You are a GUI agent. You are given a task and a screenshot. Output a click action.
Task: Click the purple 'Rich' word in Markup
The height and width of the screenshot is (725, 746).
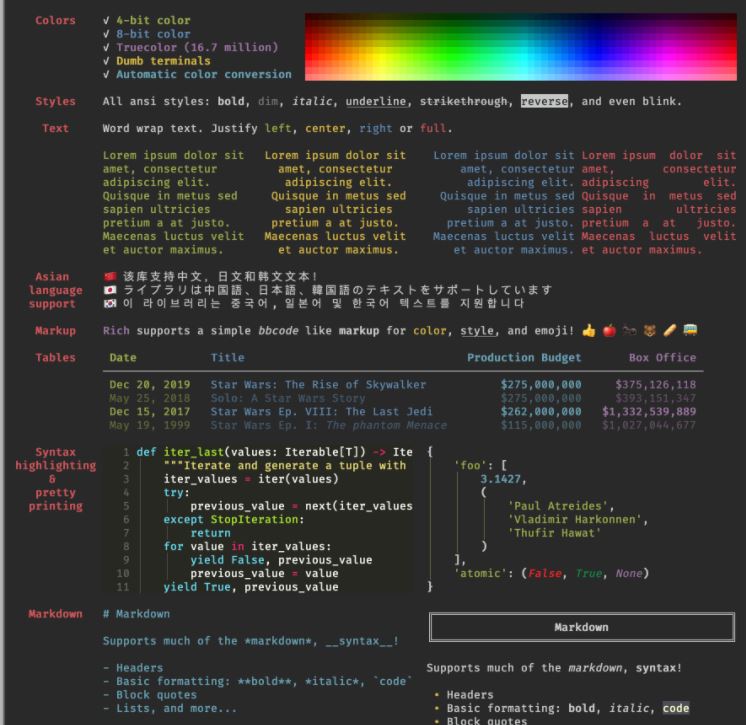point(116,331)
